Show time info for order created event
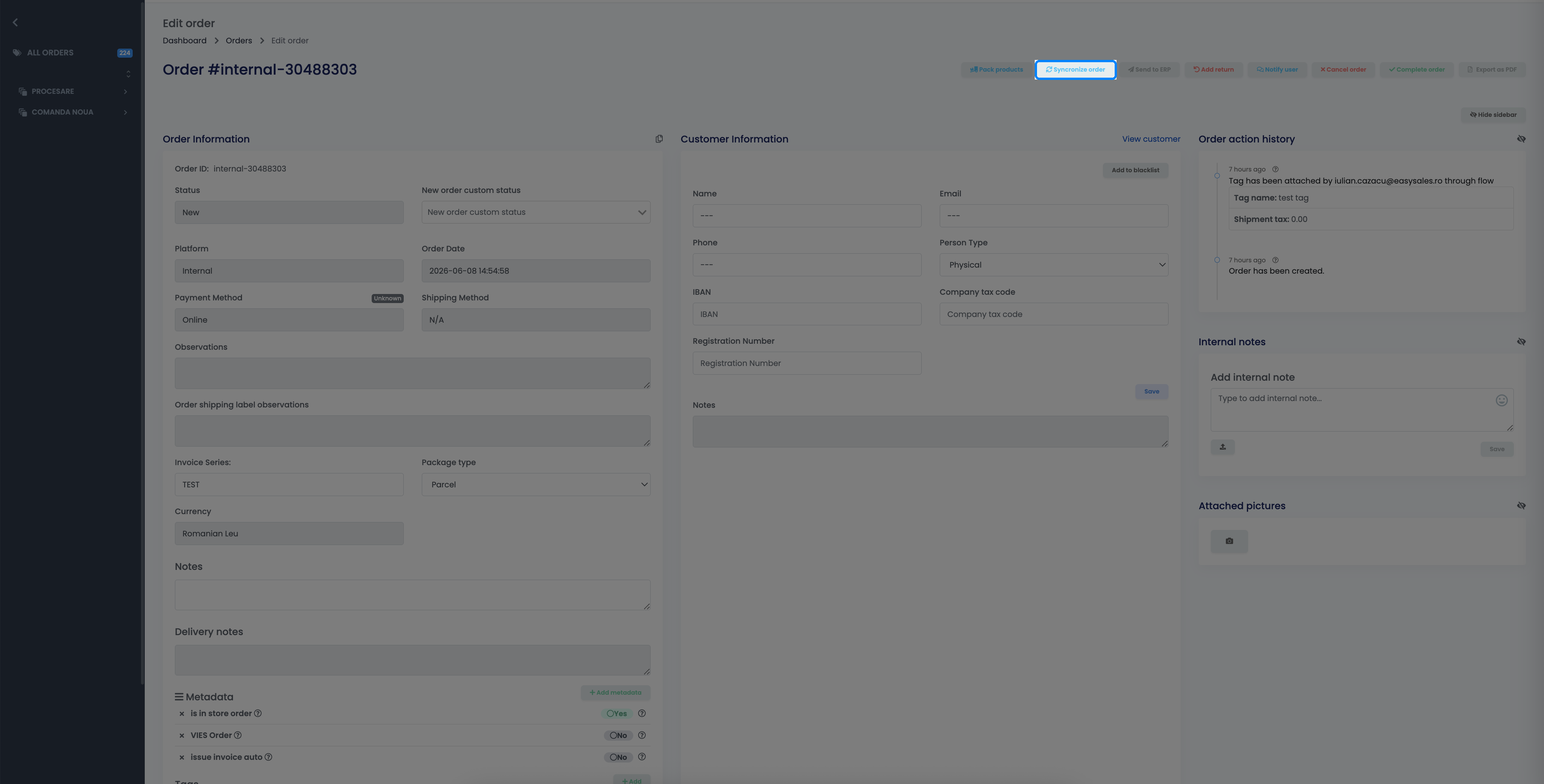 (1275, 260)
